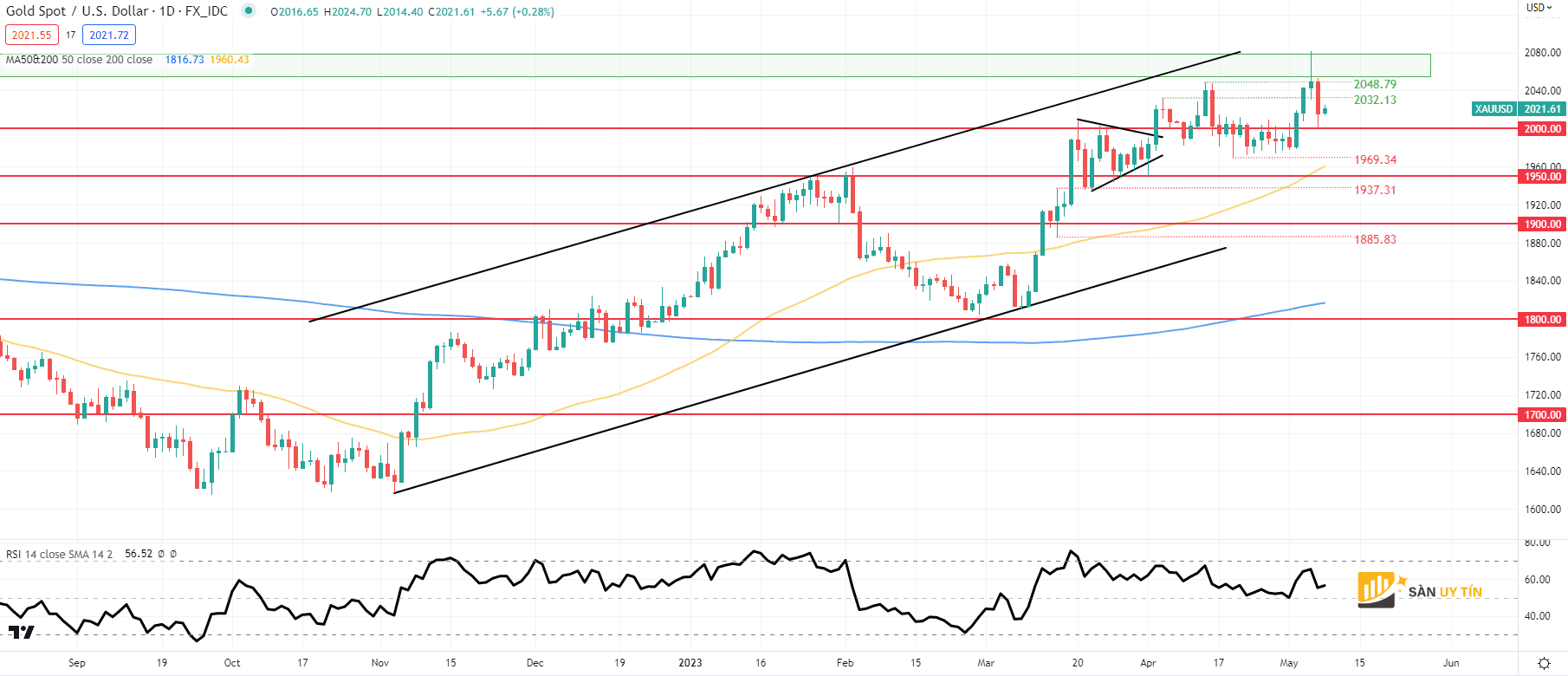Viewport: 1568px width, 676px height.
Task: Click the 1937.31 level annotation
Action: [x=1375, y=190]
